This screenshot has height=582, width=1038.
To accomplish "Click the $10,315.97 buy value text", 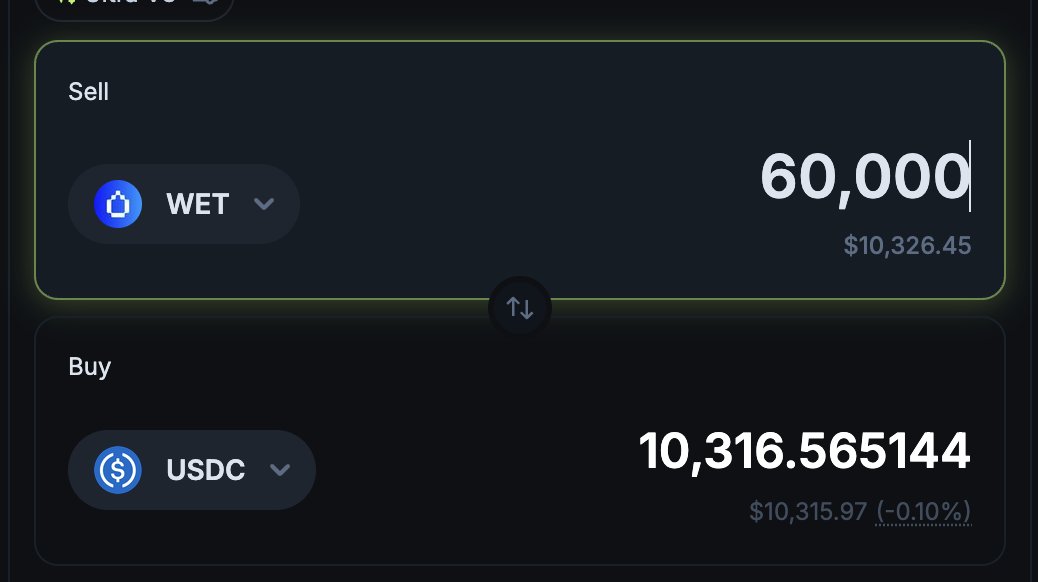I will point(808,512).
